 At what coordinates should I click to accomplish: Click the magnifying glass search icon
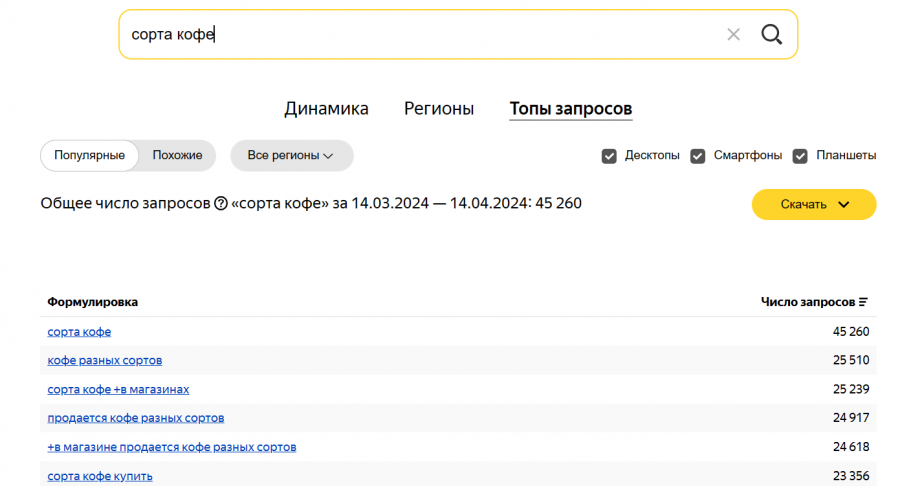point(771,35)
